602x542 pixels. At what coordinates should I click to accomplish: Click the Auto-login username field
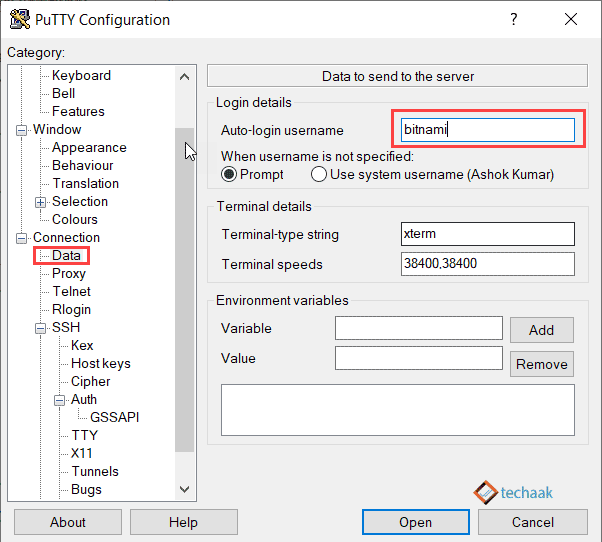pos(488,130)
